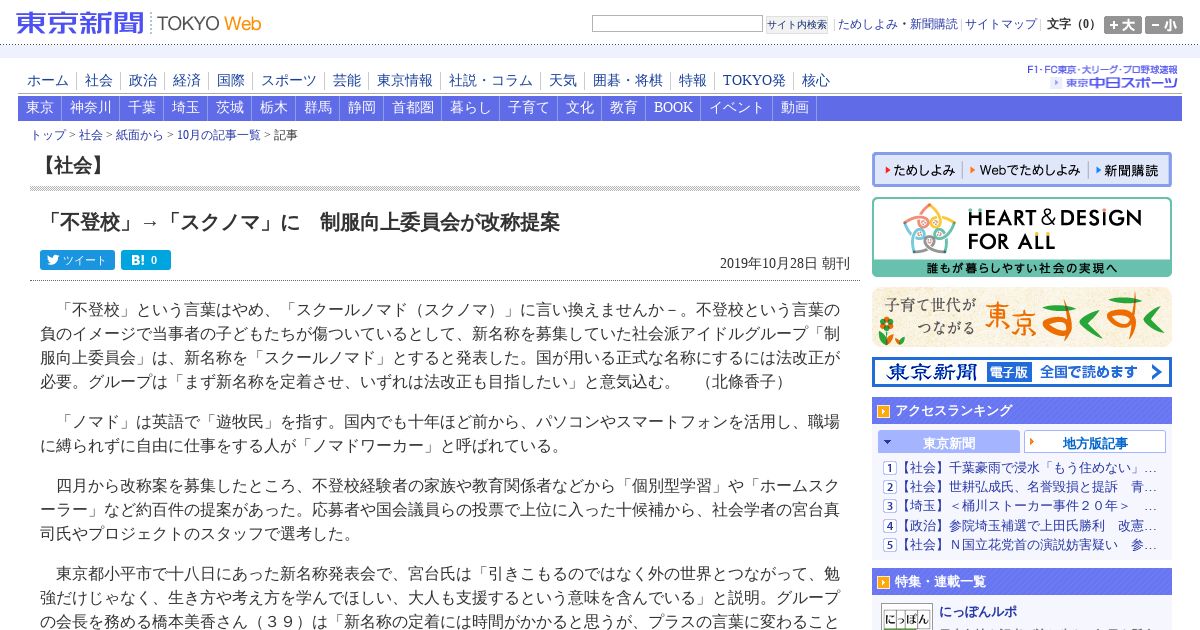Image resolution: width=1200 pixels, height=630 pixels.
Task: Open the 東京情報 menu item
Action: pos(405,81)
